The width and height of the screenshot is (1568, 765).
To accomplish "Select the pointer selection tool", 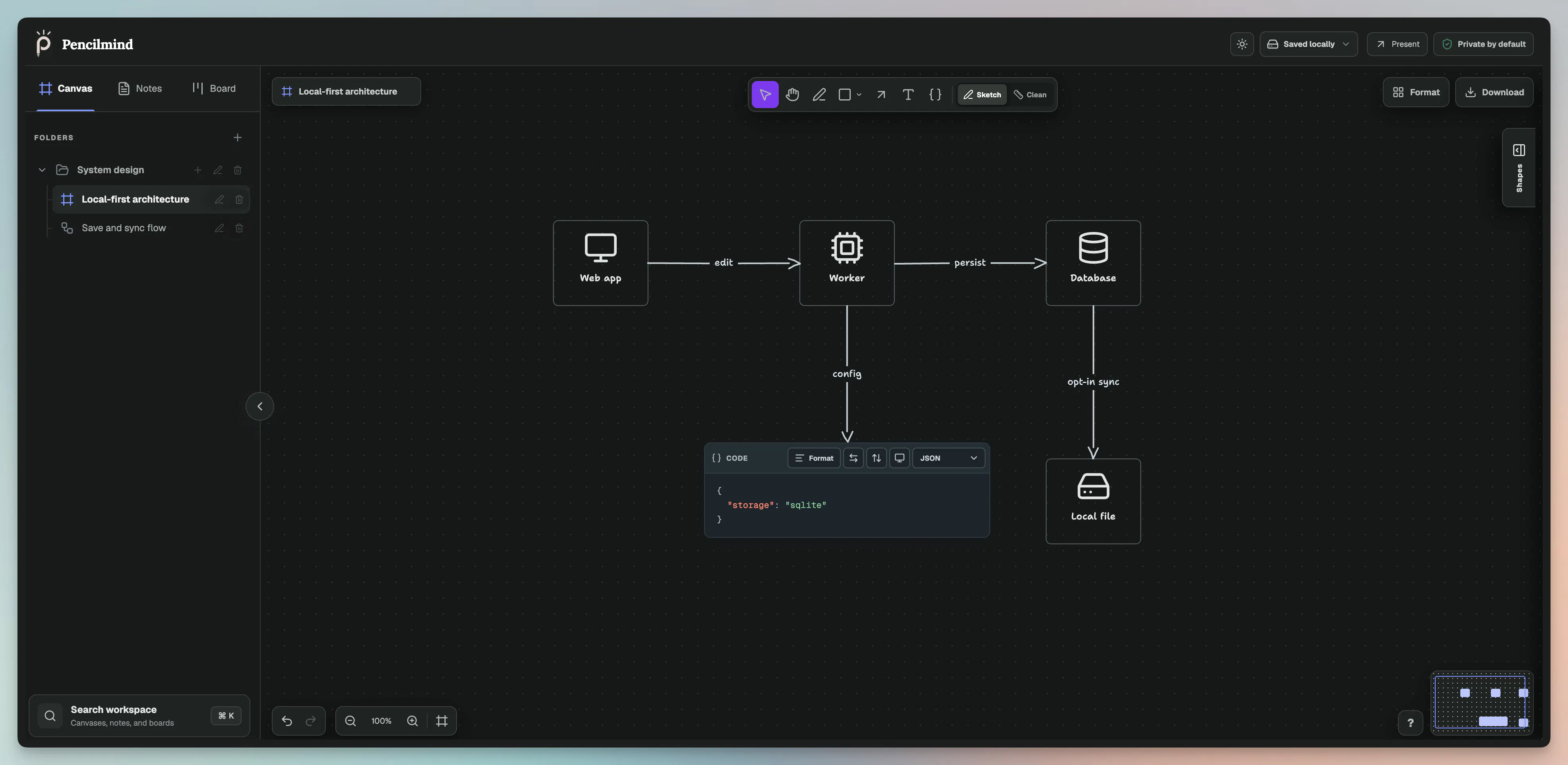I will [x=765, y=94].
